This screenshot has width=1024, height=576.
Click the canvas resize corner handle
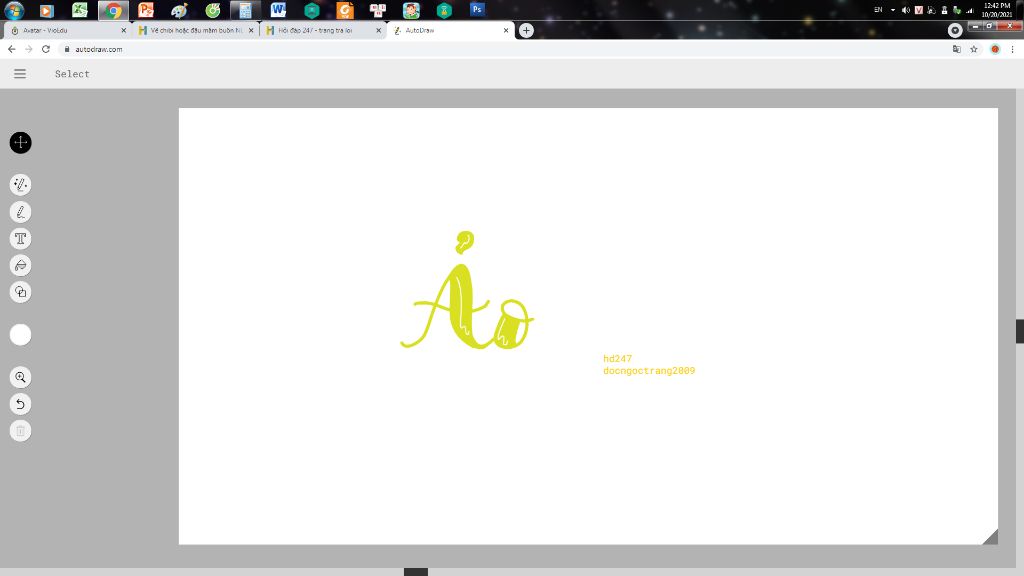coord(991,537)
